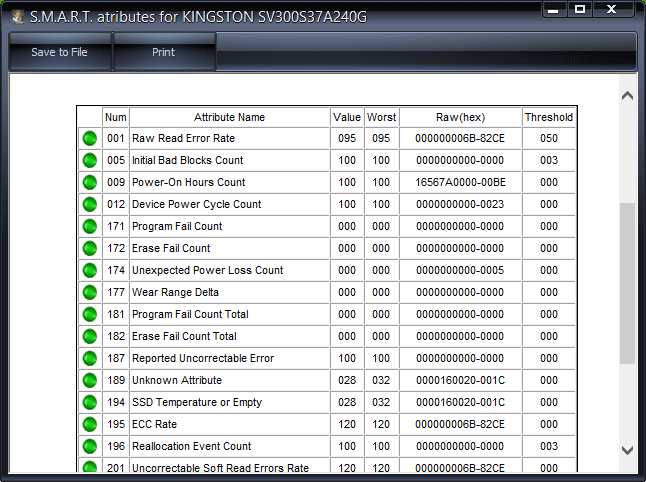This screenshot has height=482, width=646.
Task: Select the Worst column header
Action: click(382, 117)
